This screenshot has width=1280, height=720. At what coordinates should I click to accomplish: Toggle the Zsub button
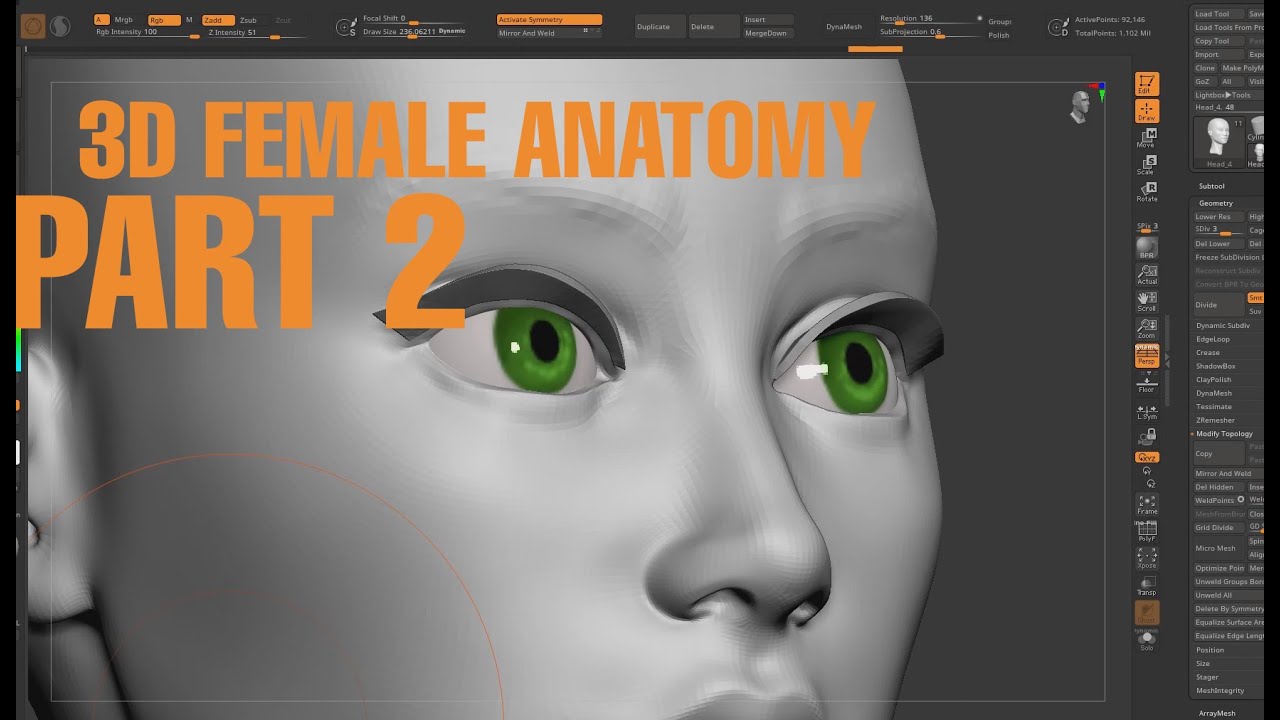point(249,20)
